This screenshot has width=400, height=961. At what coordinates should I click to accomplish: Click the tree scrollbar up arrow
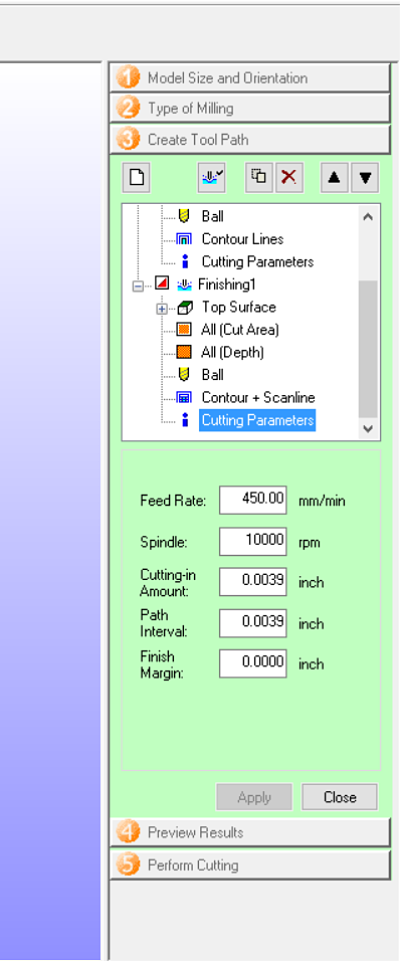pos(368,216)
